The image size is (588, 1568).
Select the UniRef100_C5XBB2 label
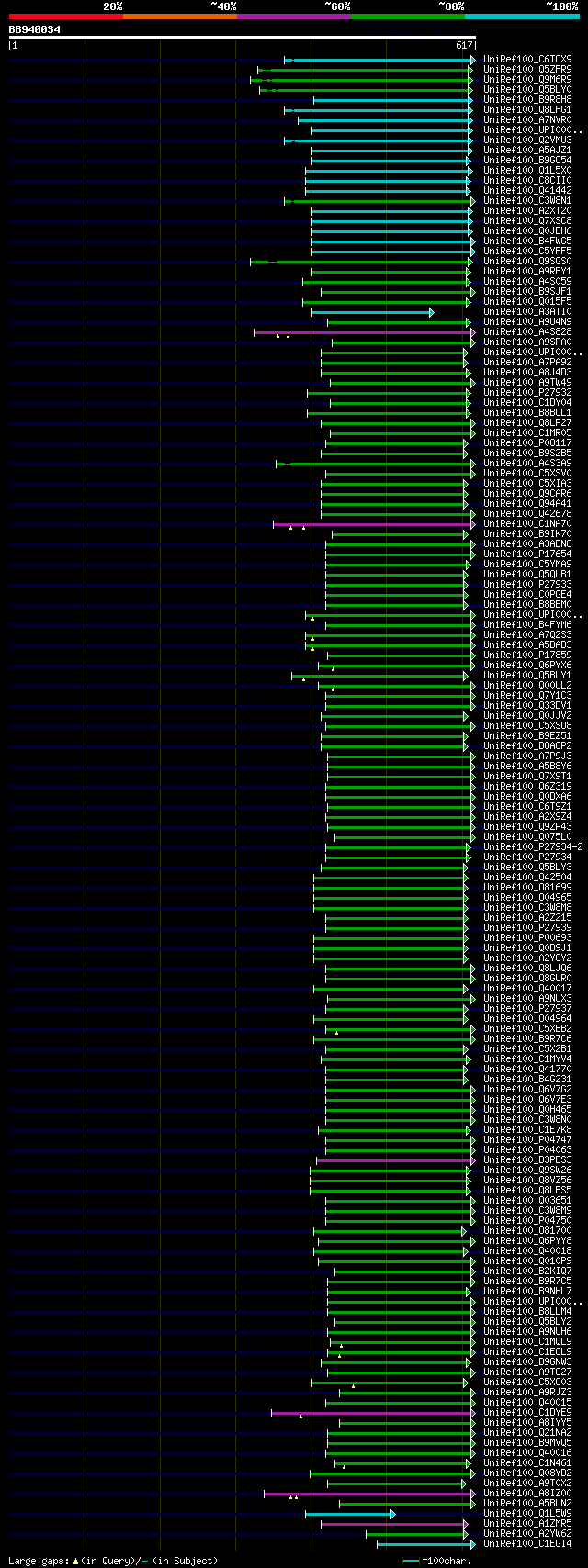pos(527,1029)
